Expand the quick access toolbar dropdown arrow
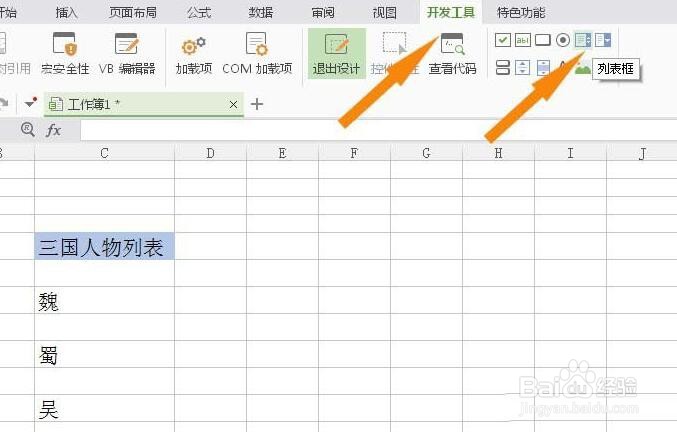 pyautogui.click(x=31, y=103)
